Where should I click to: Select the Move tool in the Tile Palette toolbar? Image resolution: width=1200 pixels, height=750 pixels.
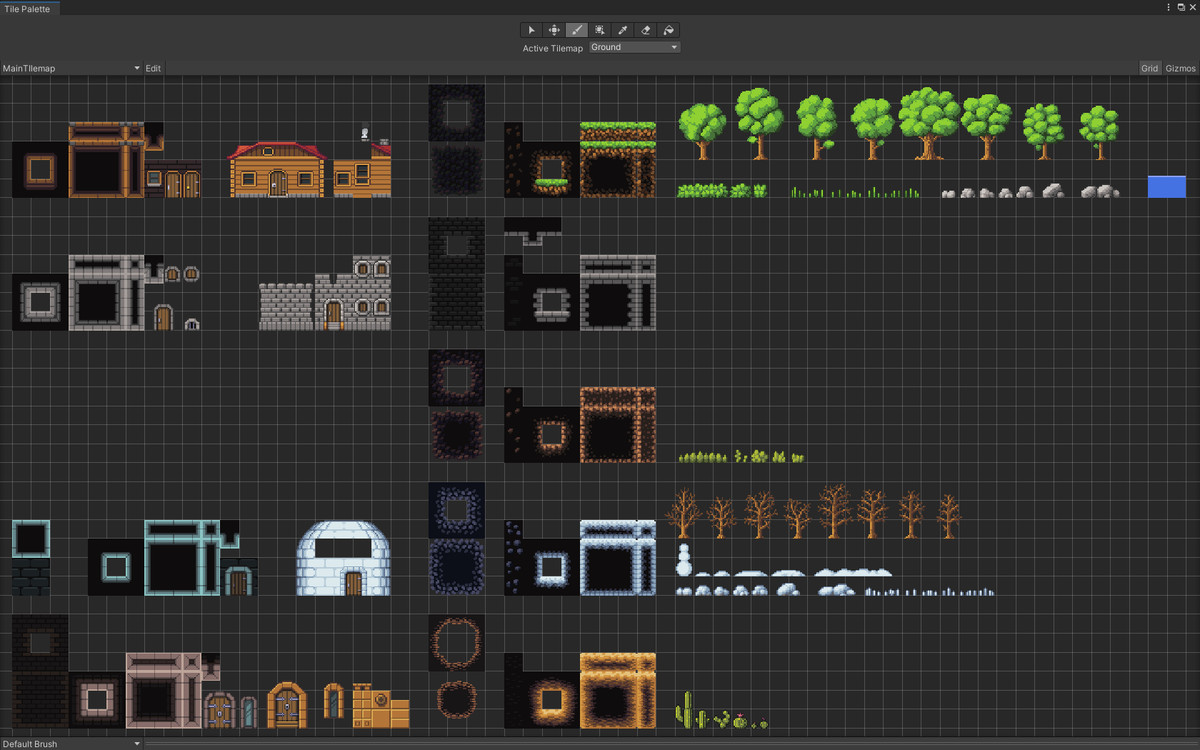coord(554,29)
